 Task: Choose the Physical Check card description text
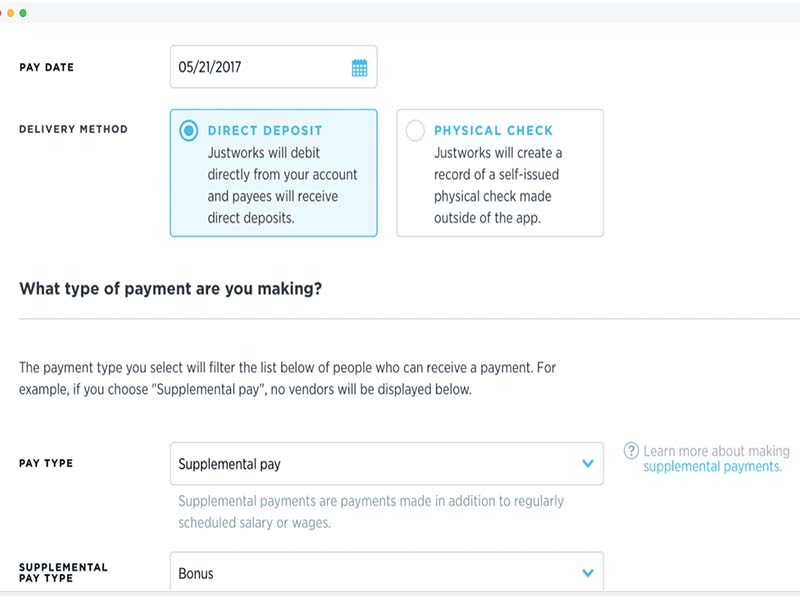click(x=498, y=186)
